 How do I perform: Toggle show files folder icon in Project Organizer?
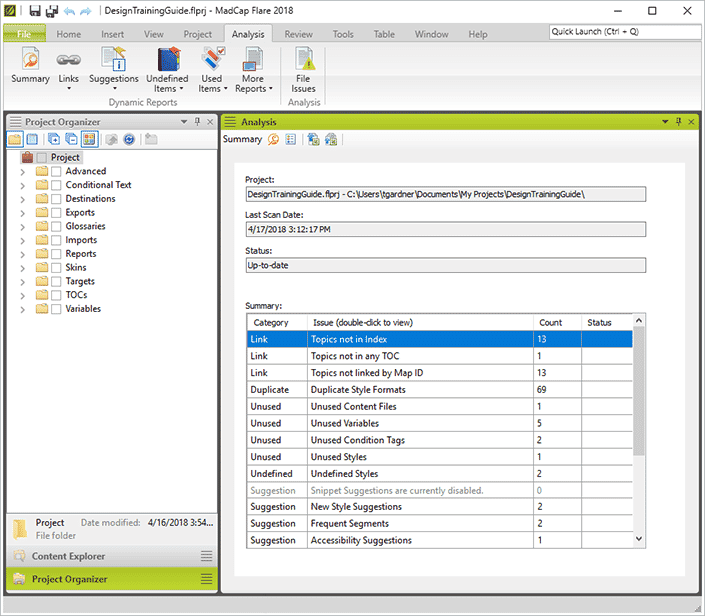[14, 139]
